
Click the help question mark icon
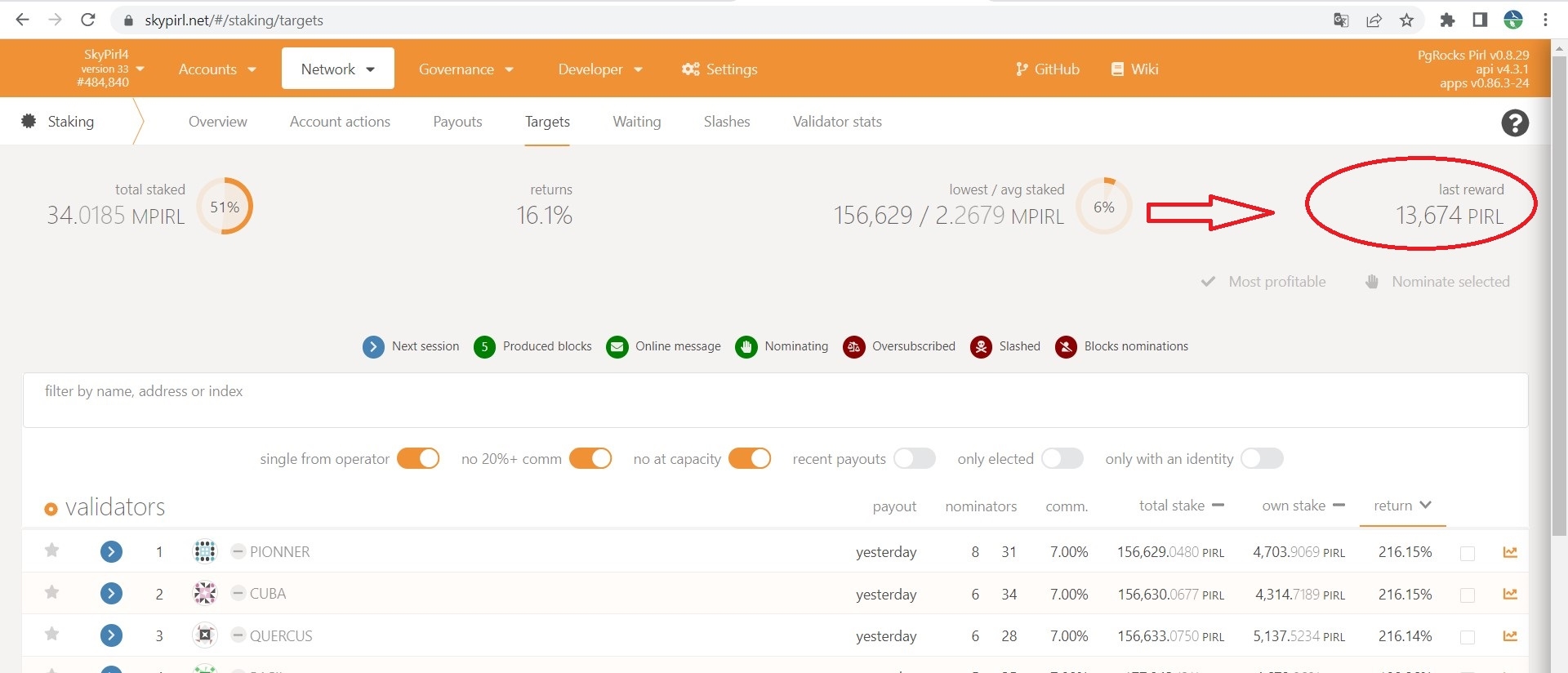click(x=1514, y=123)
